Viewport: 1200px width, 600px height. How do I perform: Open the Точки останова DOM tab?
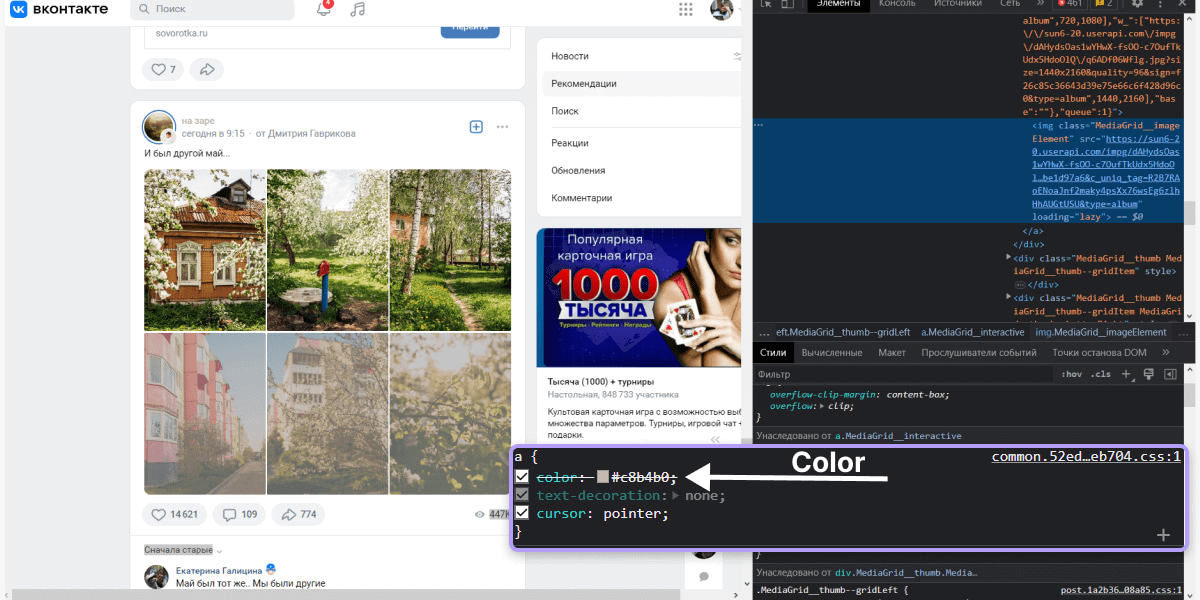pyautogui.click(x=1099, y=352)
